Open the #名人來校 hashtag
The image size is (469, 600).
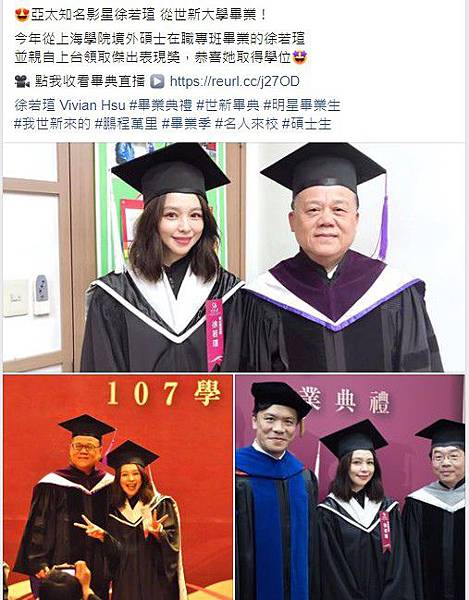coord(246,124)
